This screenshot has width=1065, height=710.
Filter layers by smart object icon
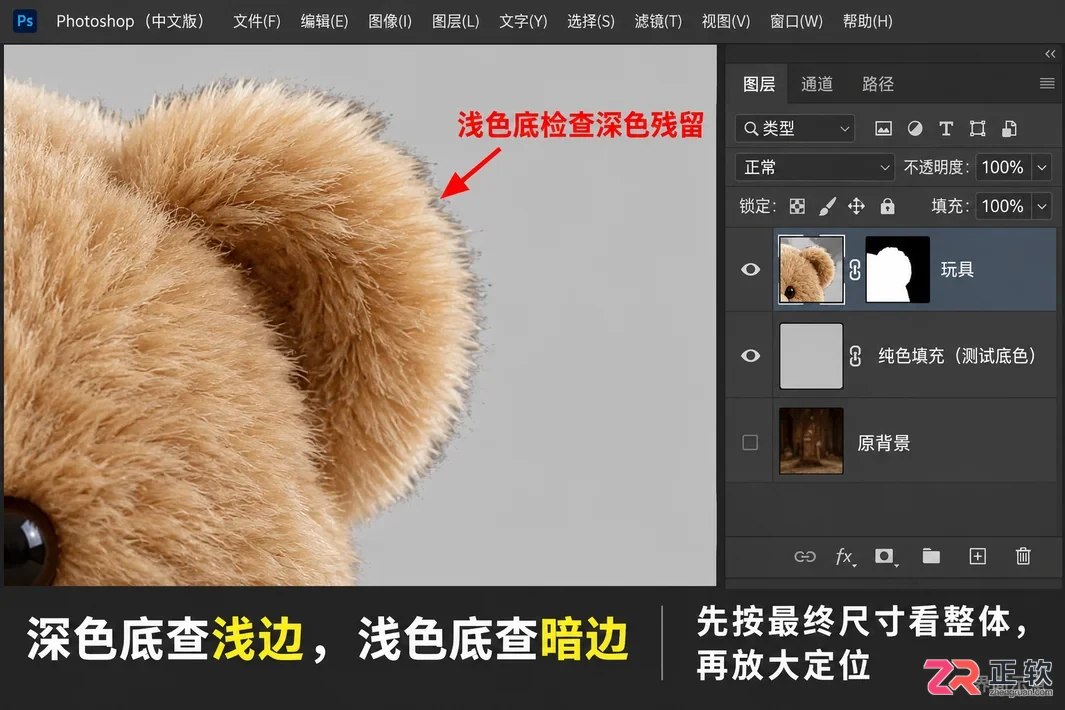tap(1009, 128)
